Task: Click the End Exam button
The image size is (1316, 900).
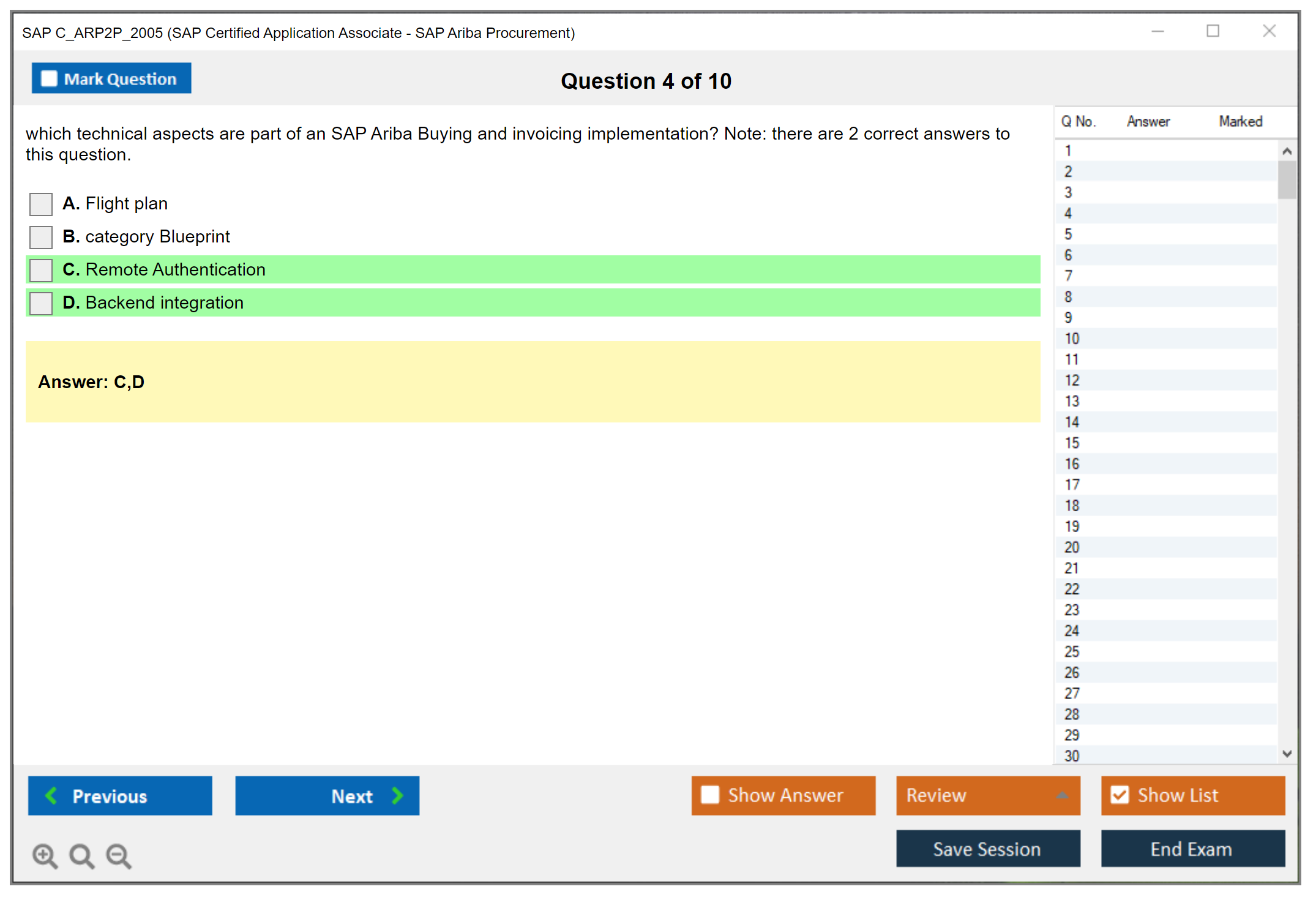Action: 1192,849
